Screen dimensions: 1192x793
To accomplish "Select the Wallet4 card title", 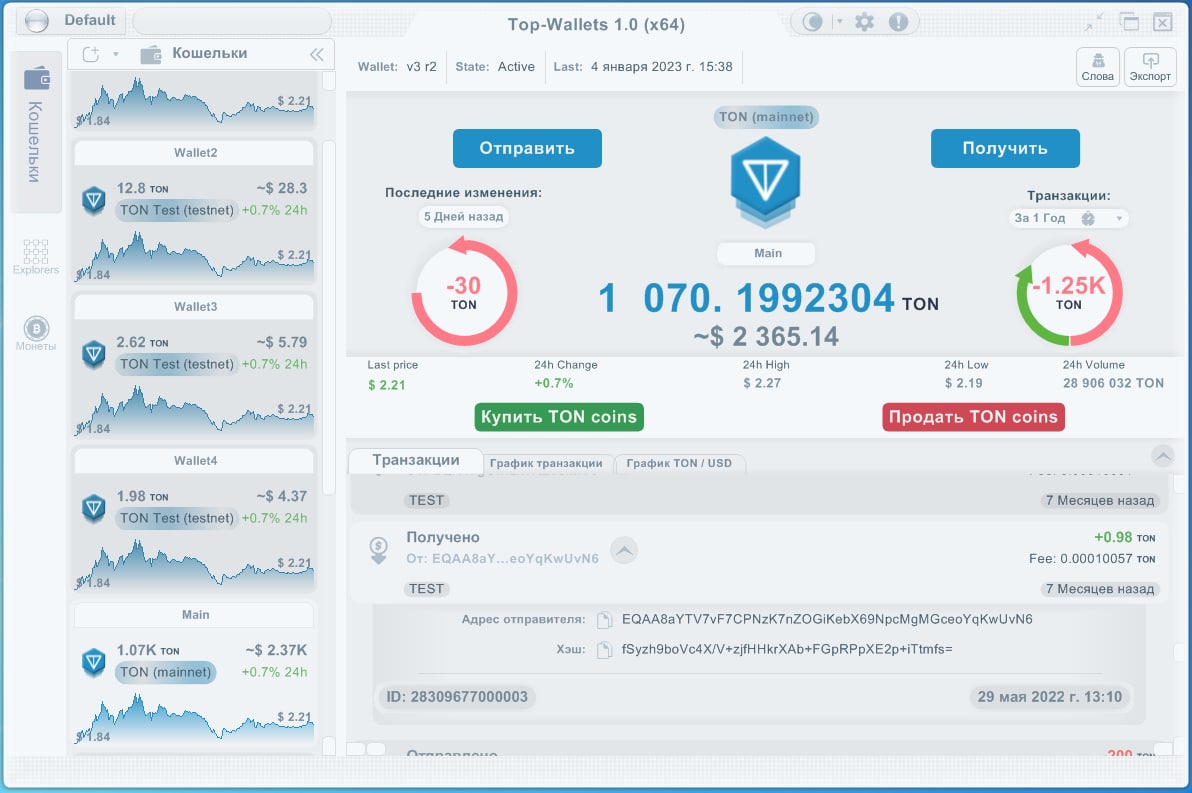I will pyautogui.click(x=195, y=461).
